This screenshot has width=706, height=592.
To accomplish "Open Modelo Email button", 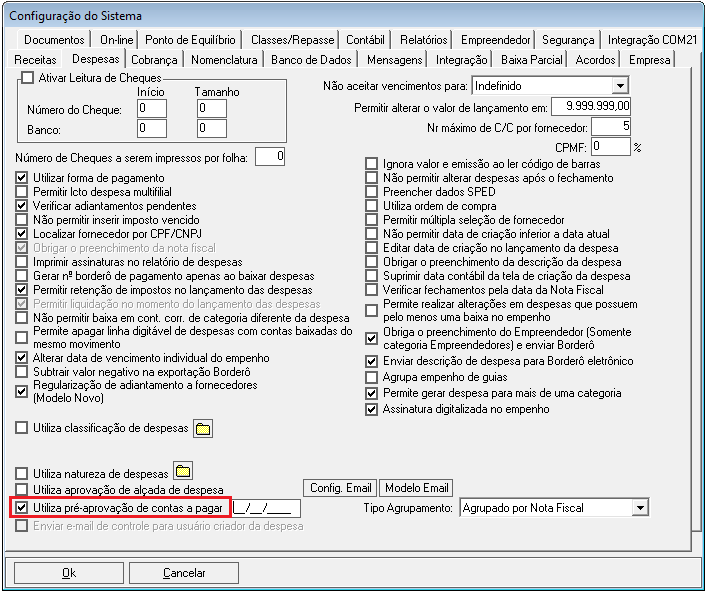I will [416, 488].
